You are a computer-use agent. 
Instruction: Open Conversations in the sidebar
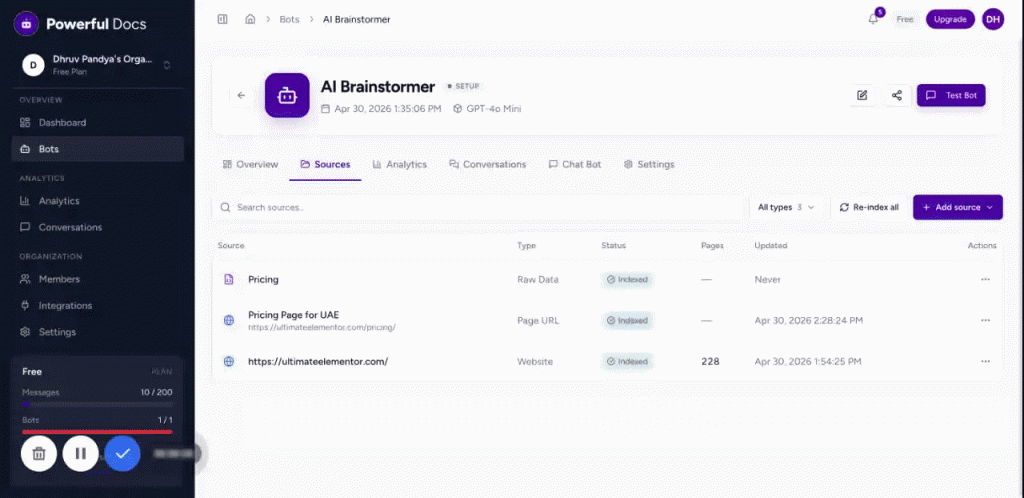(x=97, y=227)
